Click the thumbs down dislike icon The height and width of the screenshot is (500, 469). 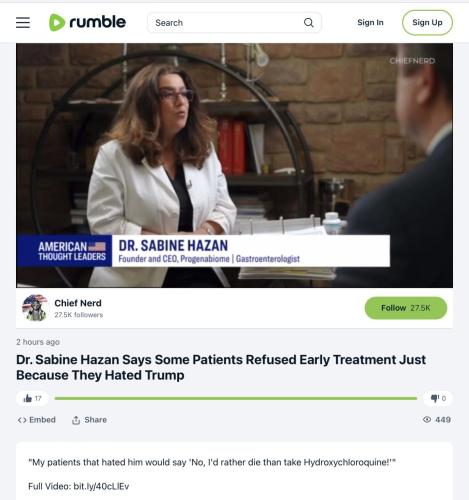[x=435, y=398]
